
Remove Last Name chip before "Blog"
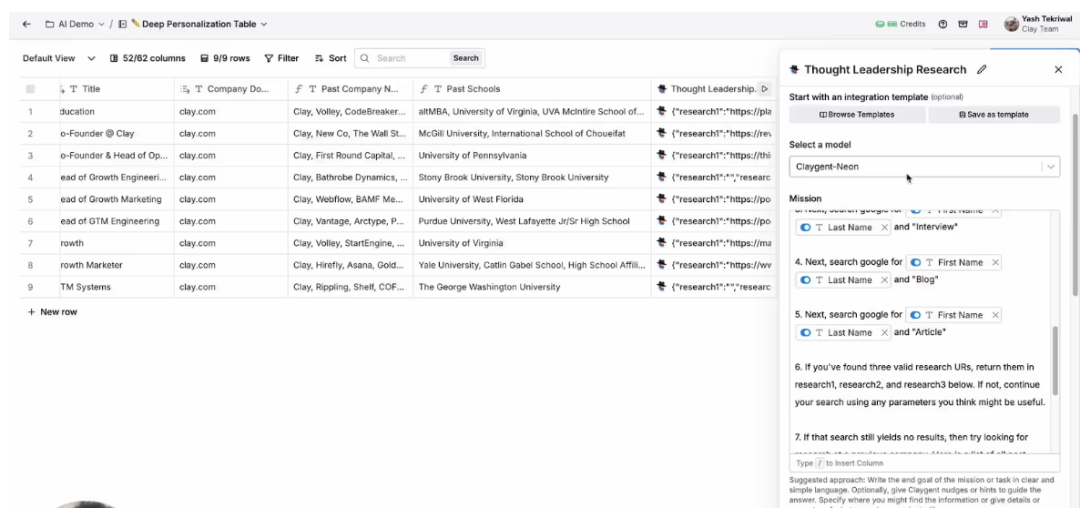point(884,279)
